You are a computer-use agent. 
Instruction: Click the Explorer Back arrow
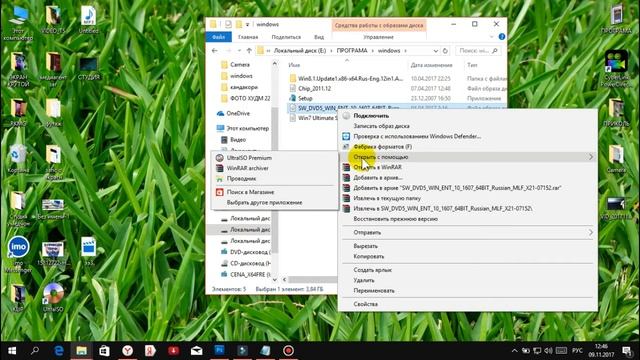215,51
